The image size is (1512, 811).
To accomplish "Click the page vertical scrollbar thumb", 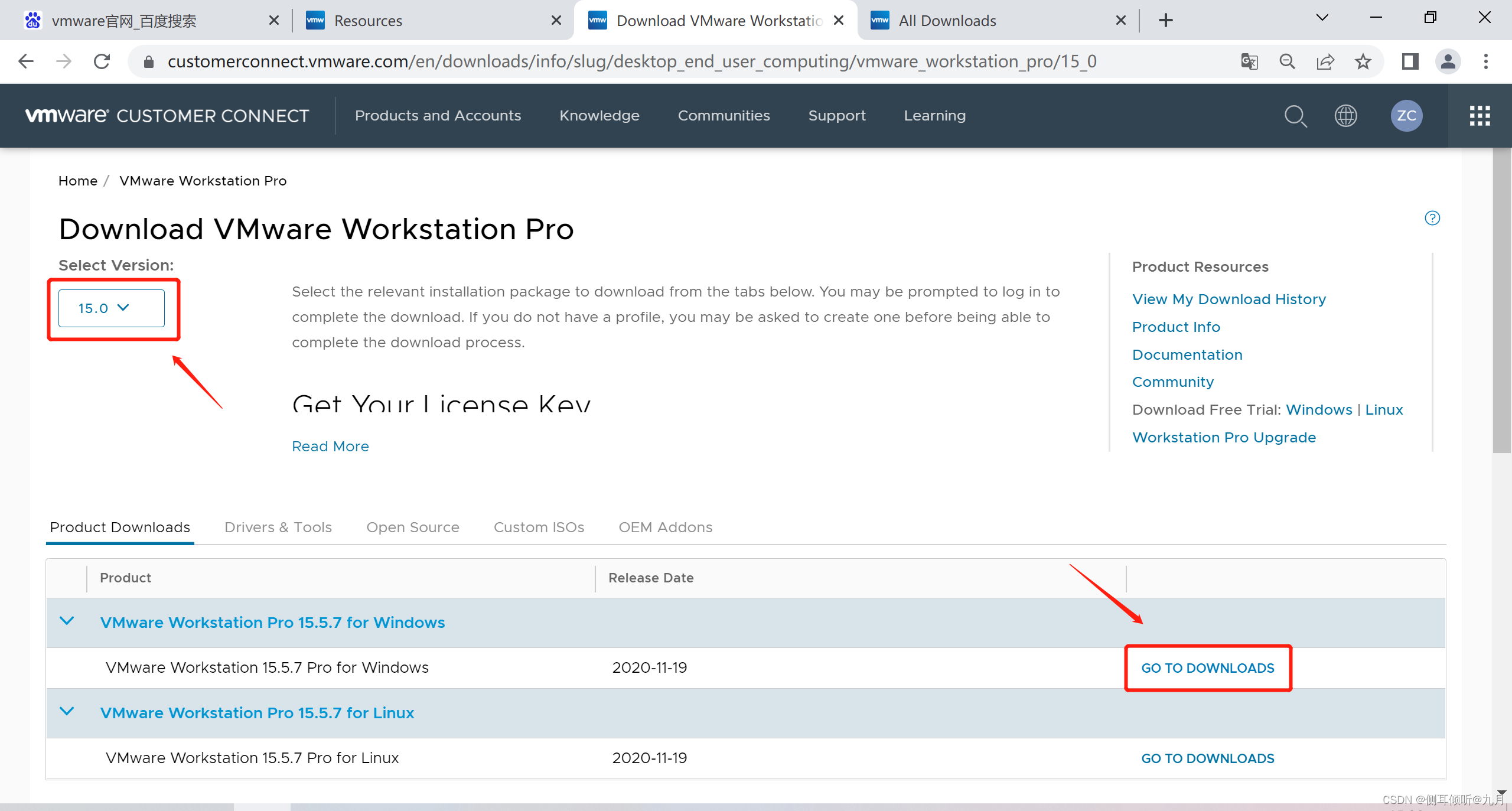I will pos(1501,301).
